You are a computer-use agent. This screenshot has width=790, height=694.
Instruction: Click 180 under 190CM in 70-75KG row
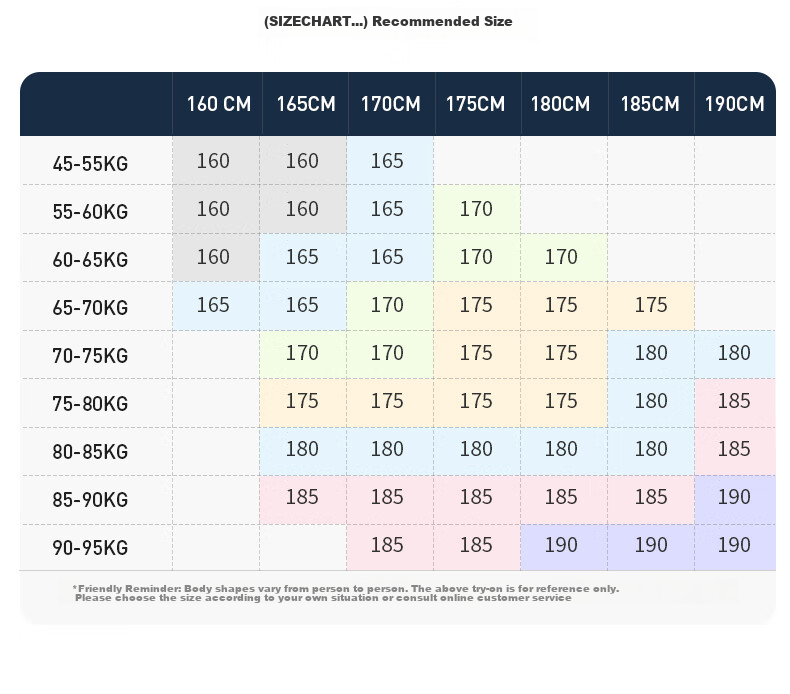734,353
